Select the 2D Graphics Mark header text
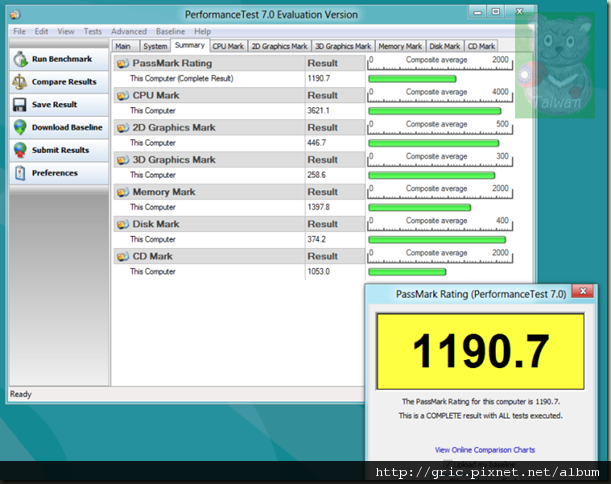611x484 pixels. pyautogui.click(x=174, y=128)
